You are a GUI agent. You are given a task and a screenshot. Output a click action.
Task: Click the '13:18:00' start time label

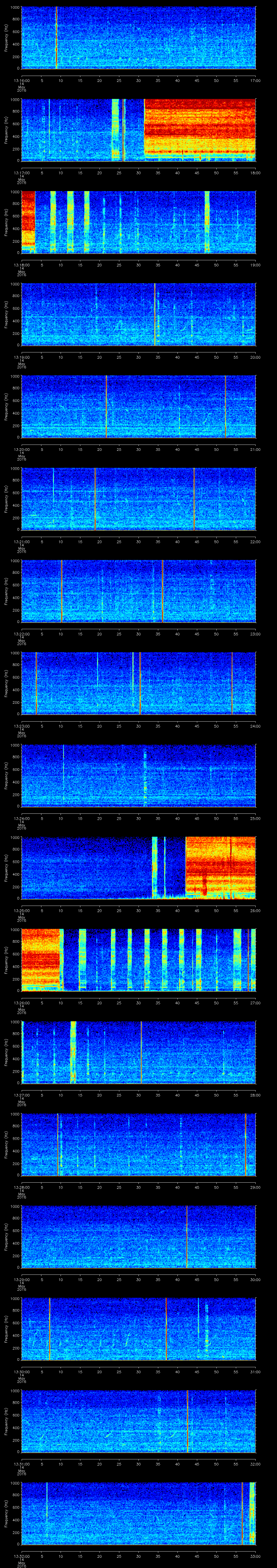click(21, 265)
